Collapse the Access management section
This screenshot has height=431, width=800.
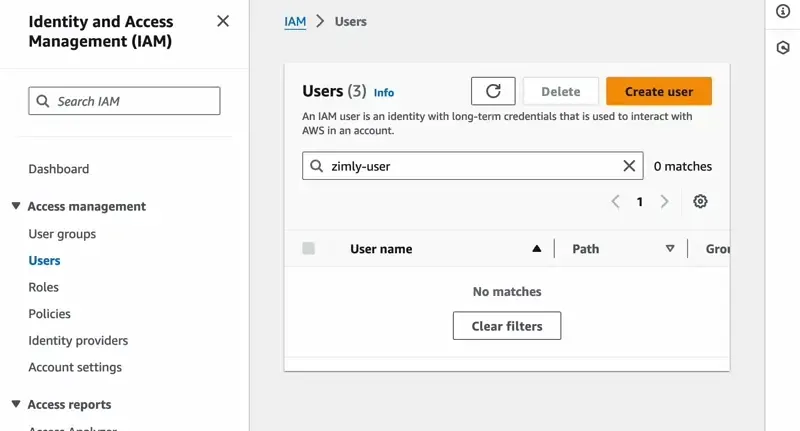16,206
